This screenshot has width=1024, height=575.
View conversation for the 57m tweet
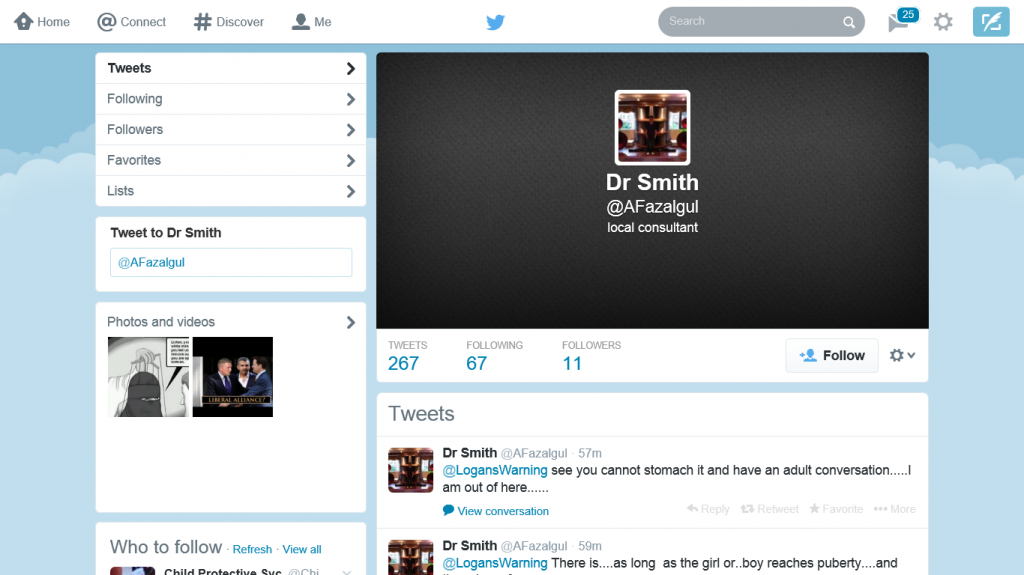(x=503, y=511)
